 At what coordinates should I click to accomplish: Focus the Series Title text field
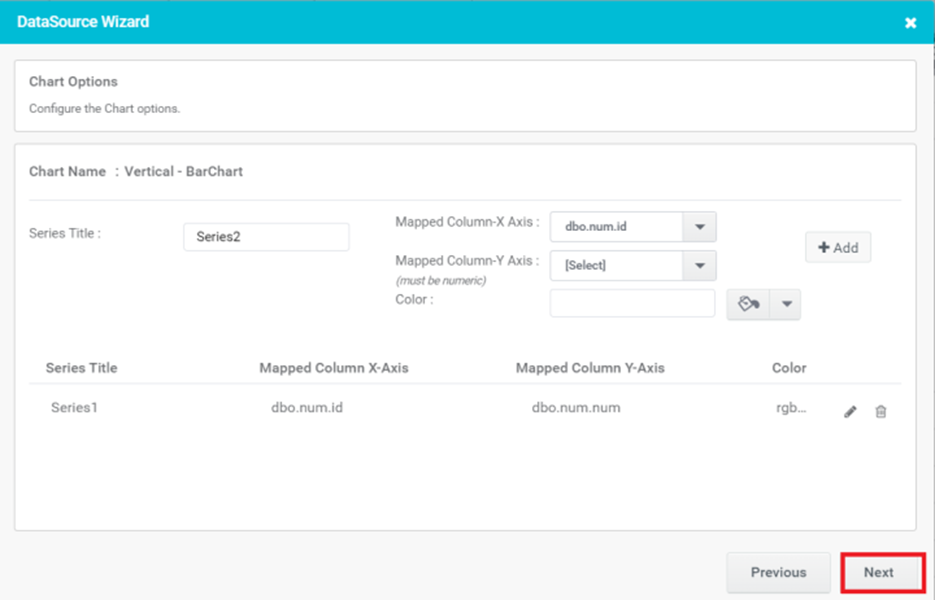point(266,237)
